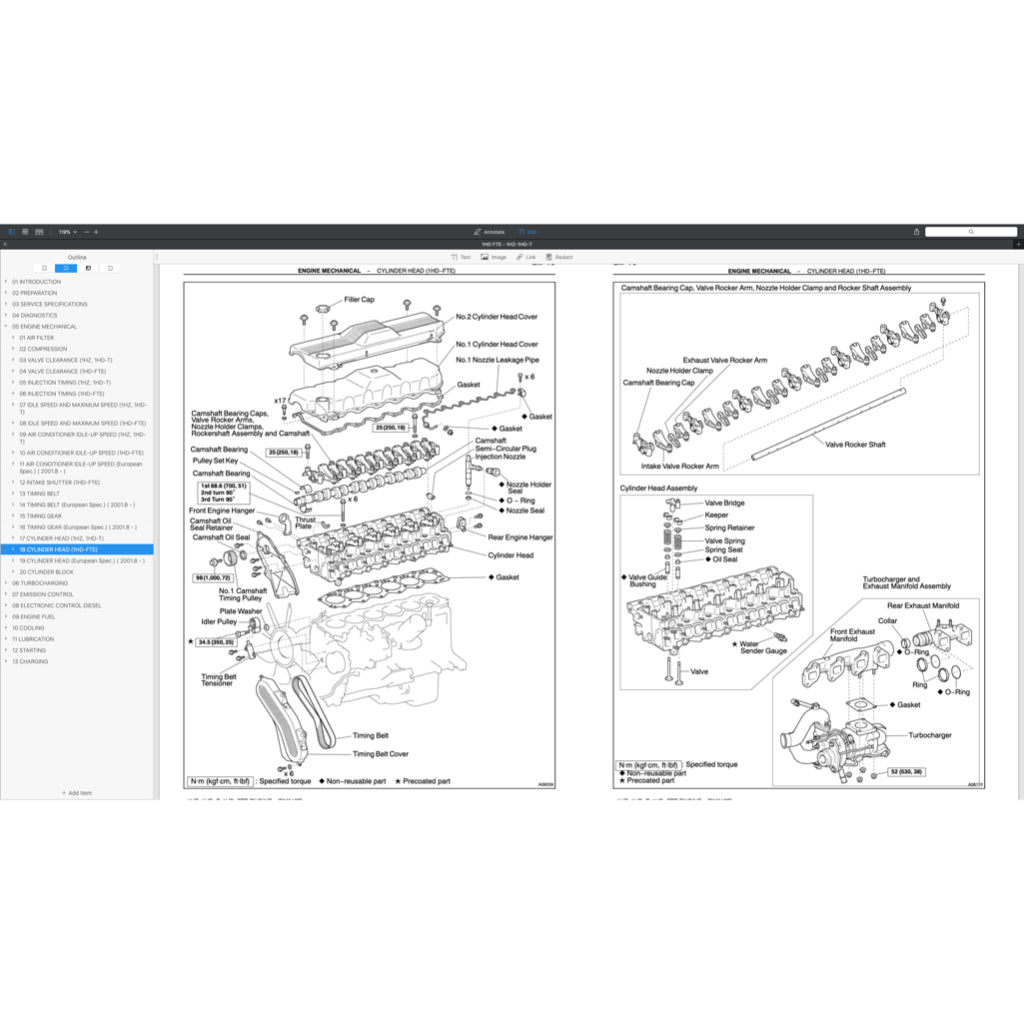Select the Text edit tool
Viewport: 1024px width, 1024px height.
coord(460,257)
